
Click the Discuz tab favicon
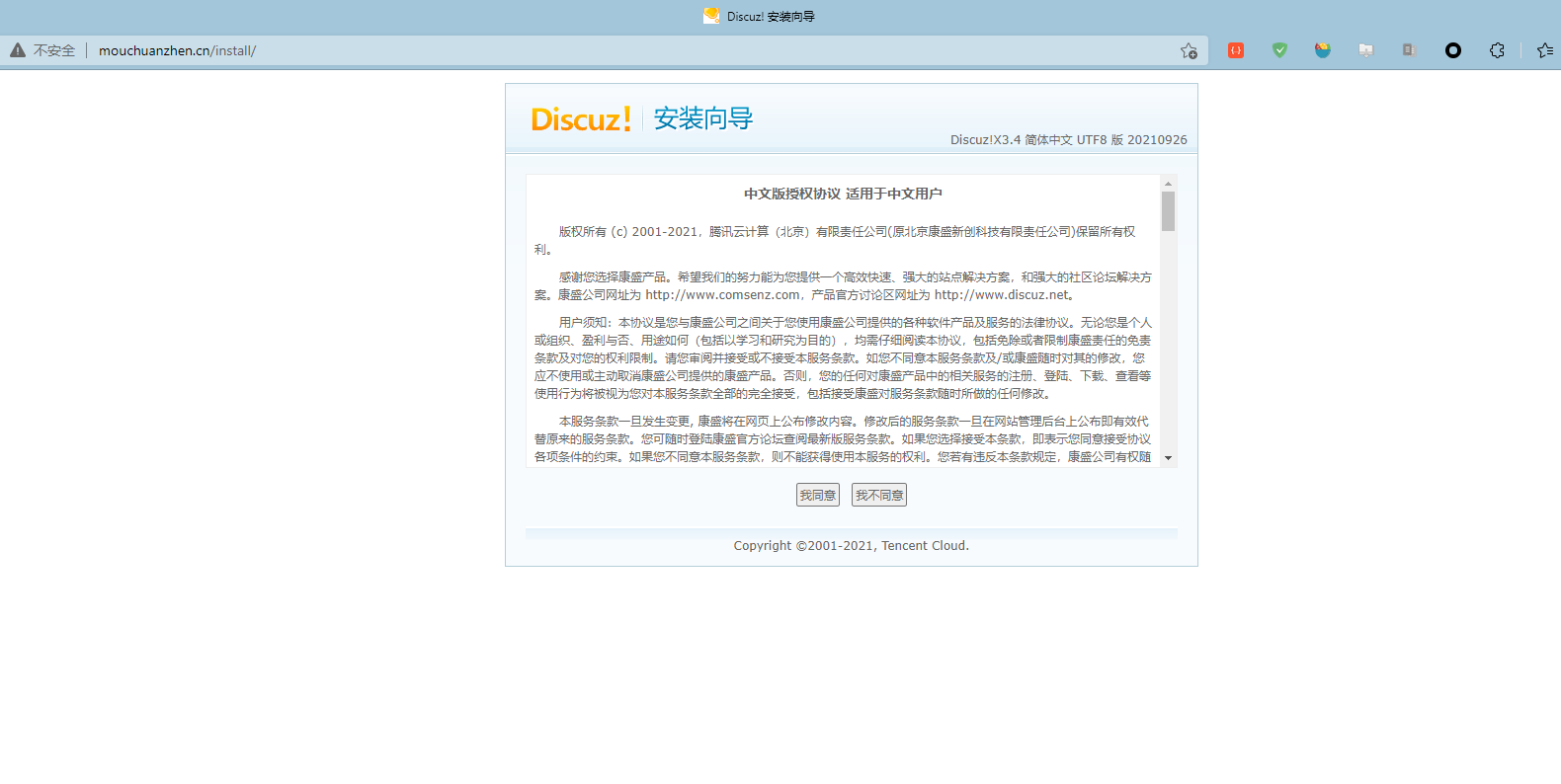click(x=711, y=16)
